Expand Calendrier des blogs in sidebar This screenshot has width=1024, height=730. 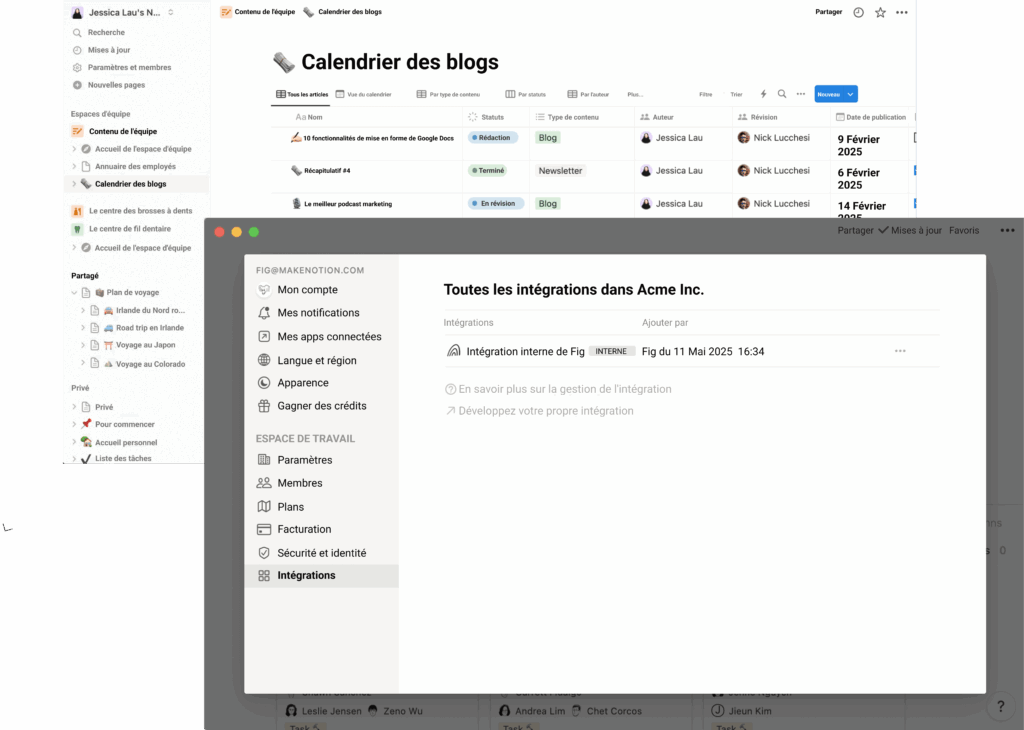pyautogui.click(x=74, y=184)
